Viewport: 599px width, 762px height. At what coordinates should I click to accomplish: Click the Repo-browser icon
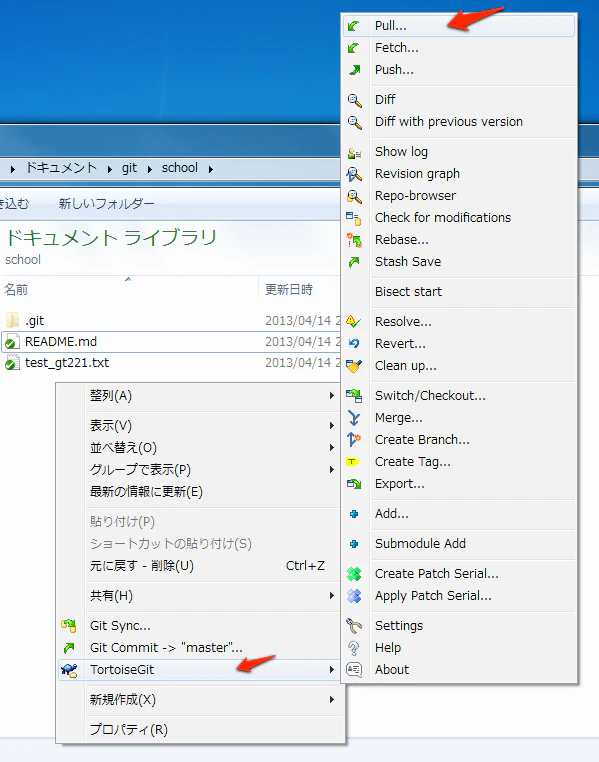coord(354,196)
